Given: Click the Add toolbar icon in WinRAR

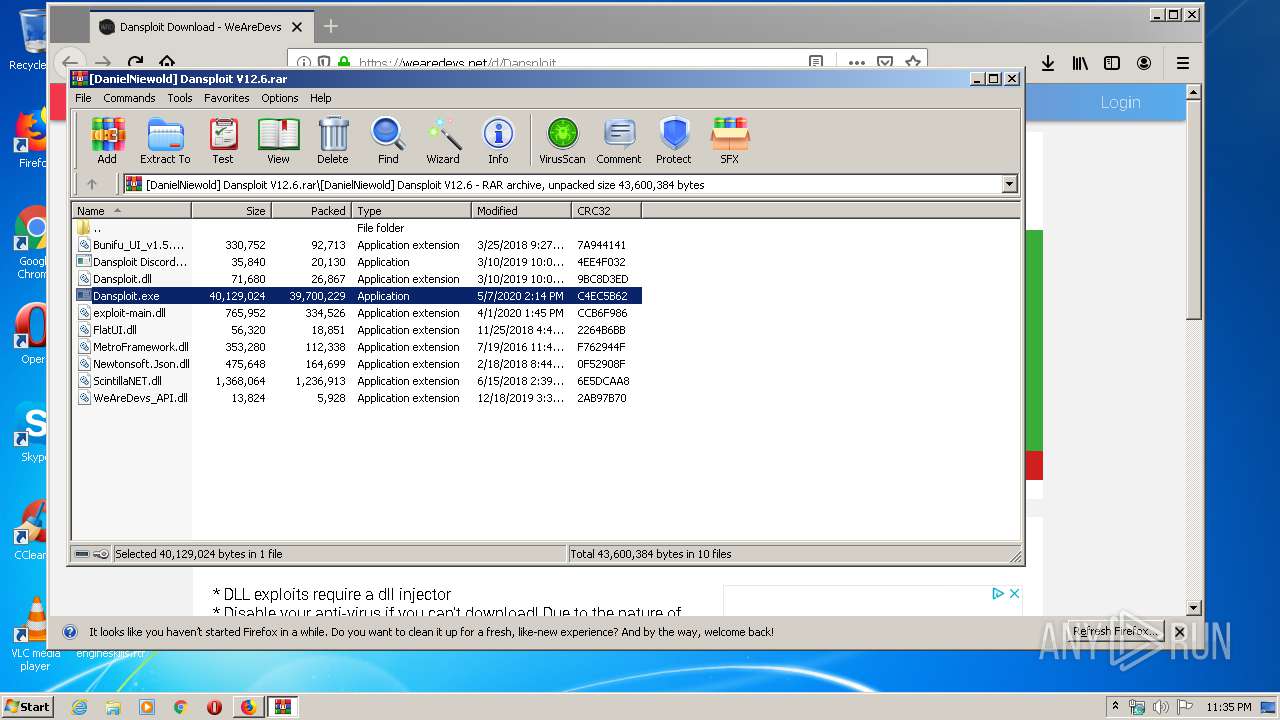Looking at the screenshot, I should (107, 140).
